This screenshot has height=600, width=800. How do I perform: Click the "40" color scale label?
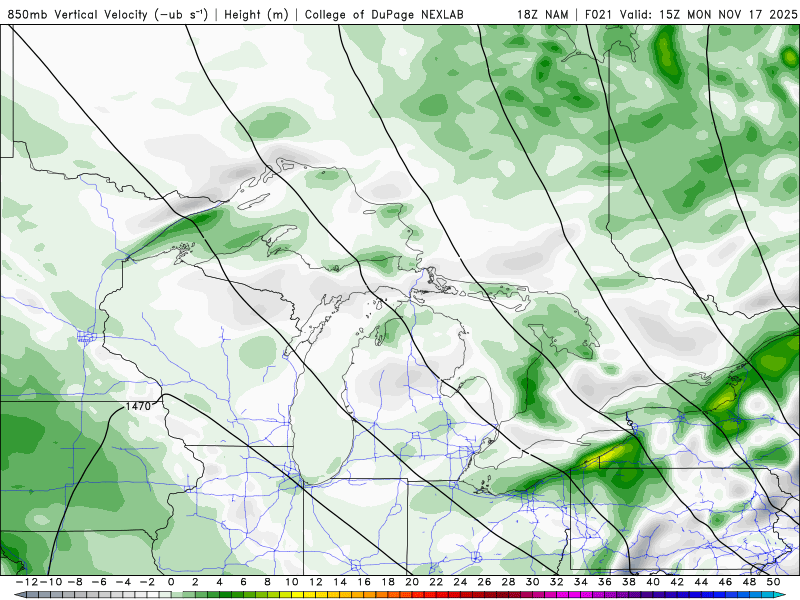point(653,582)
